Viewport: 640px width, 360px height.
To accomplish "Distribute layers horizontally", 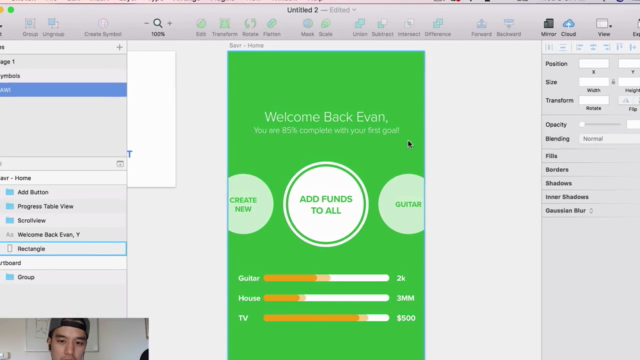I will (x=549, y=47).
